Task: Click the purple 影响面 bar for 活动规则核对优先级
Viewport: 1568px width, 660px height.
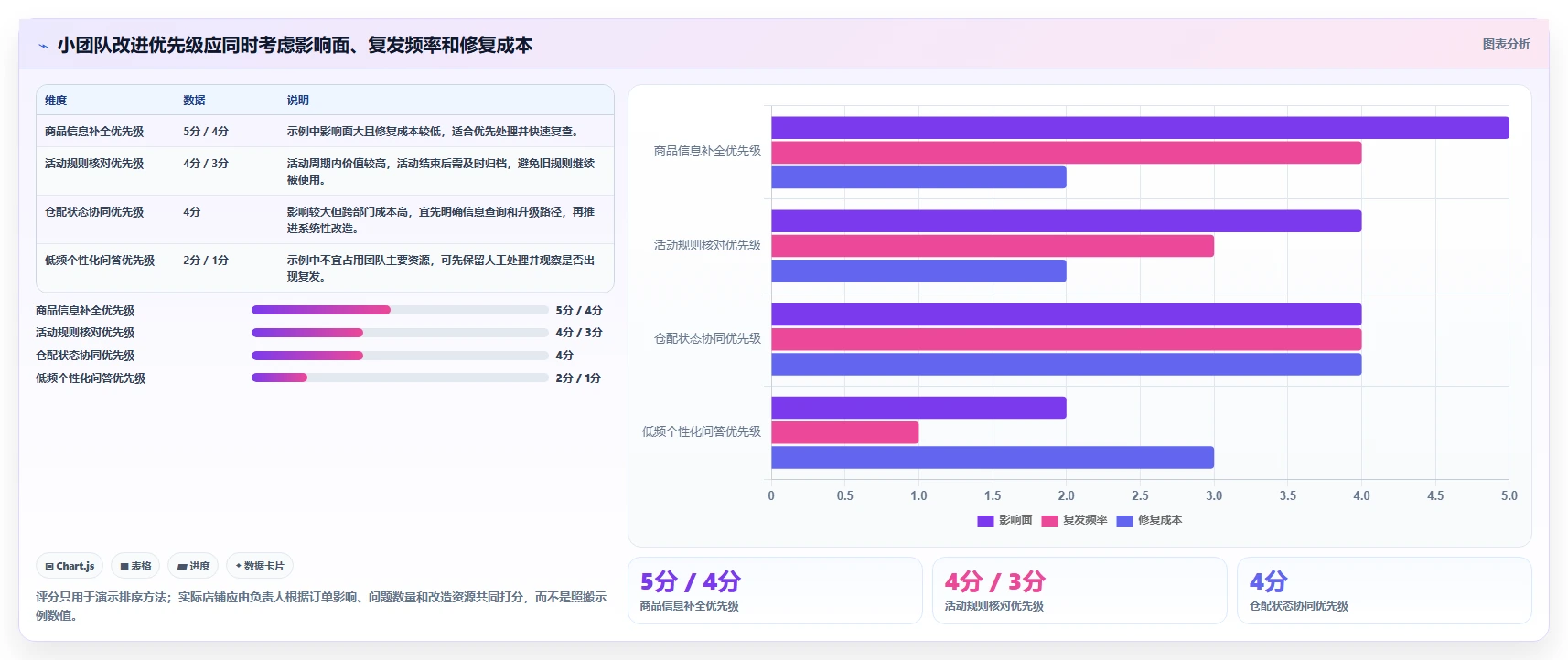Action: tap(1066, 221)
